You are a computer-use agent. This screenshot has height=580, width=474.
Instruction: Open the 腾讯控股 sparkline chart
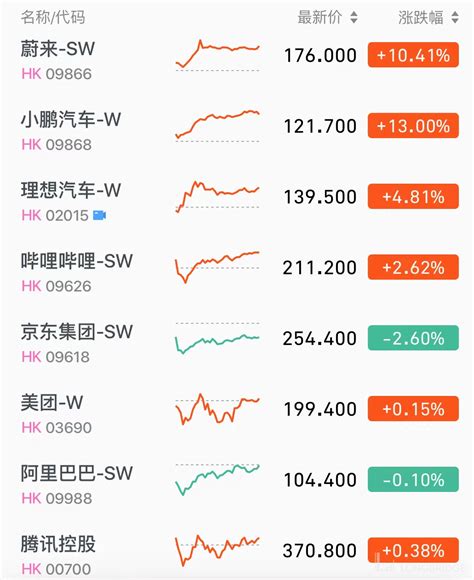coord(218,550)
